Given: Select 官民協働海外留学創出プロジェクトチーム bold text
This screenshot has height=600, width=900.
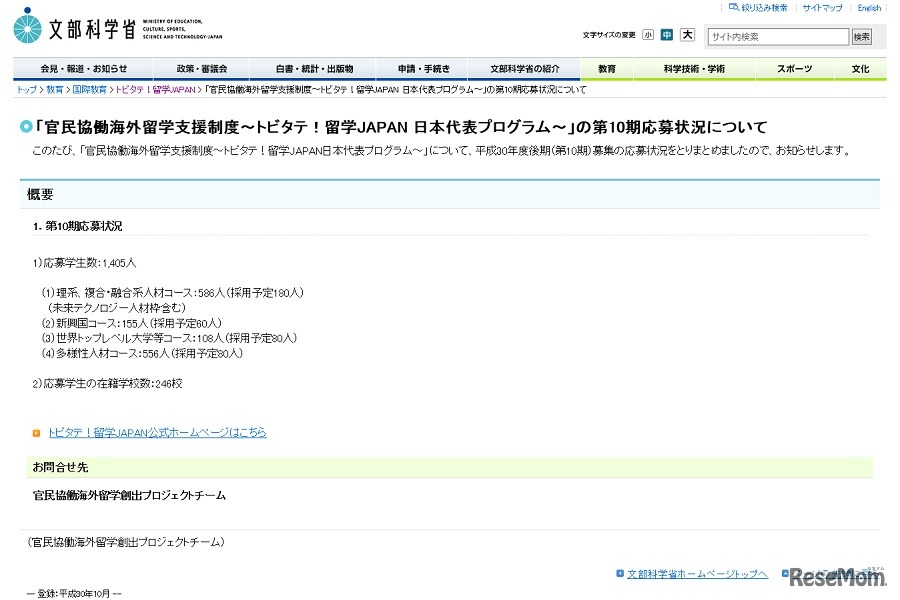Looking at the screenshot, I should [129, 496].
